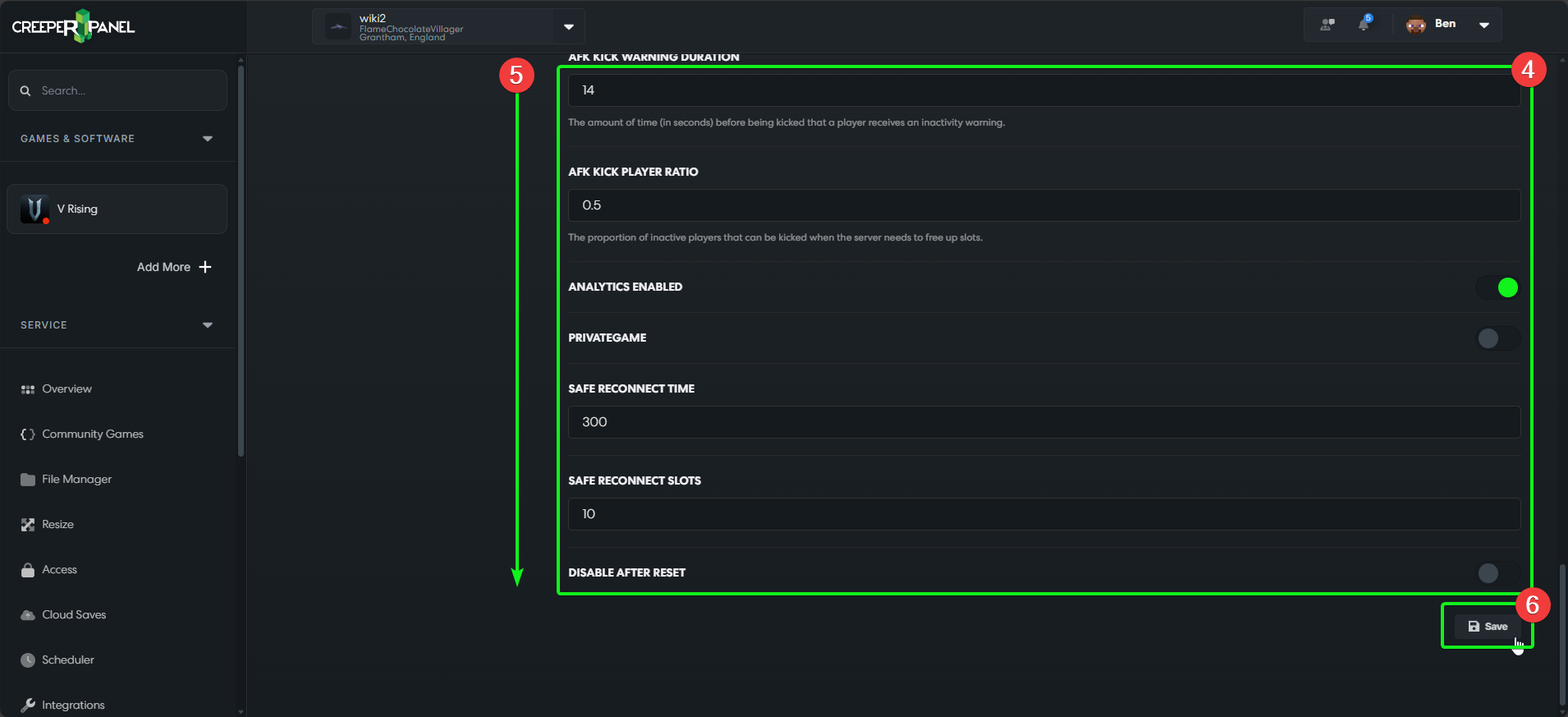
Task: Enable the PrivateGame toggle
Action: click(x=1497, y=338)
